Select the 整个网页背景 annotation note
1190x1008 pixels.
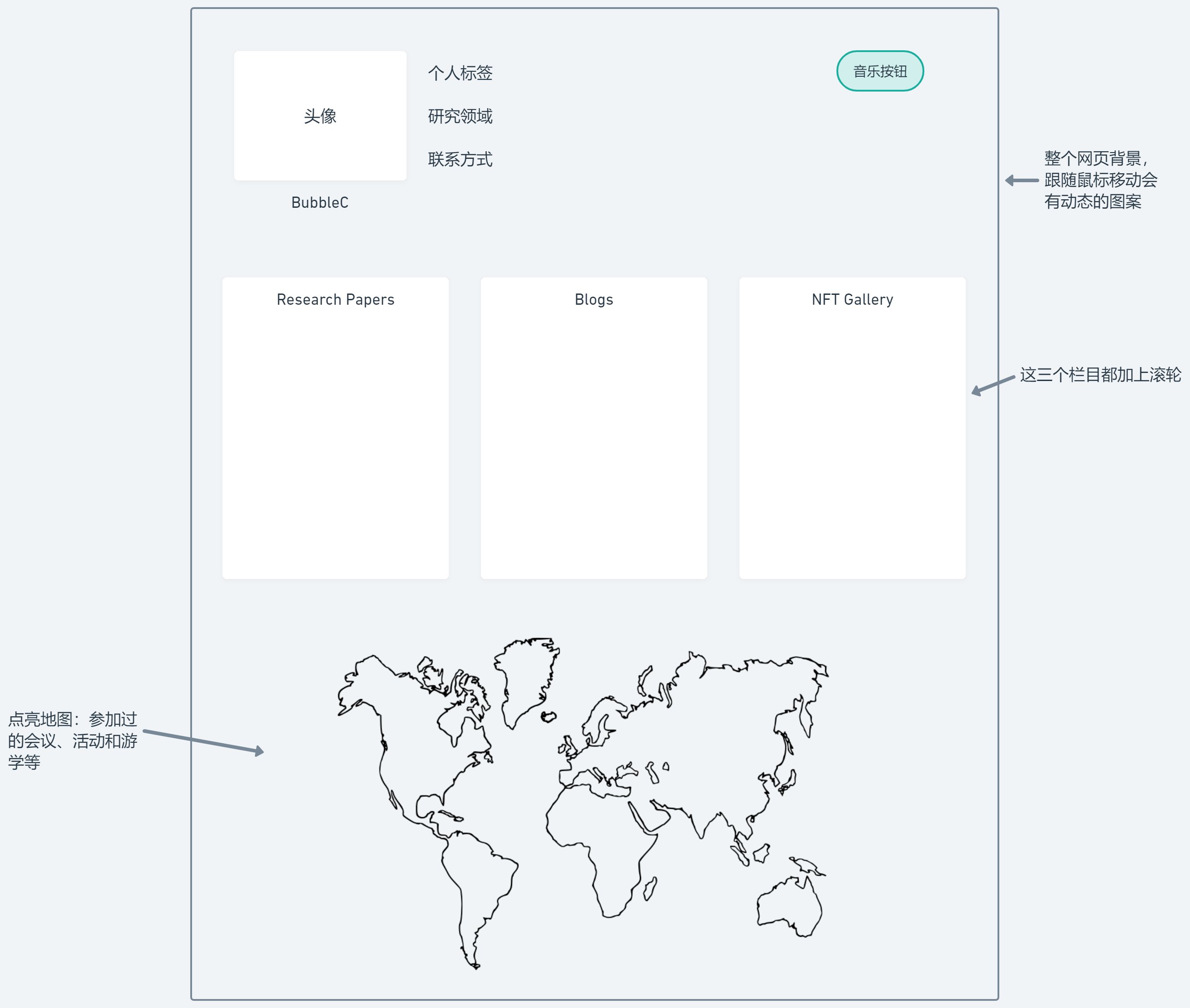coord(1100,180)
